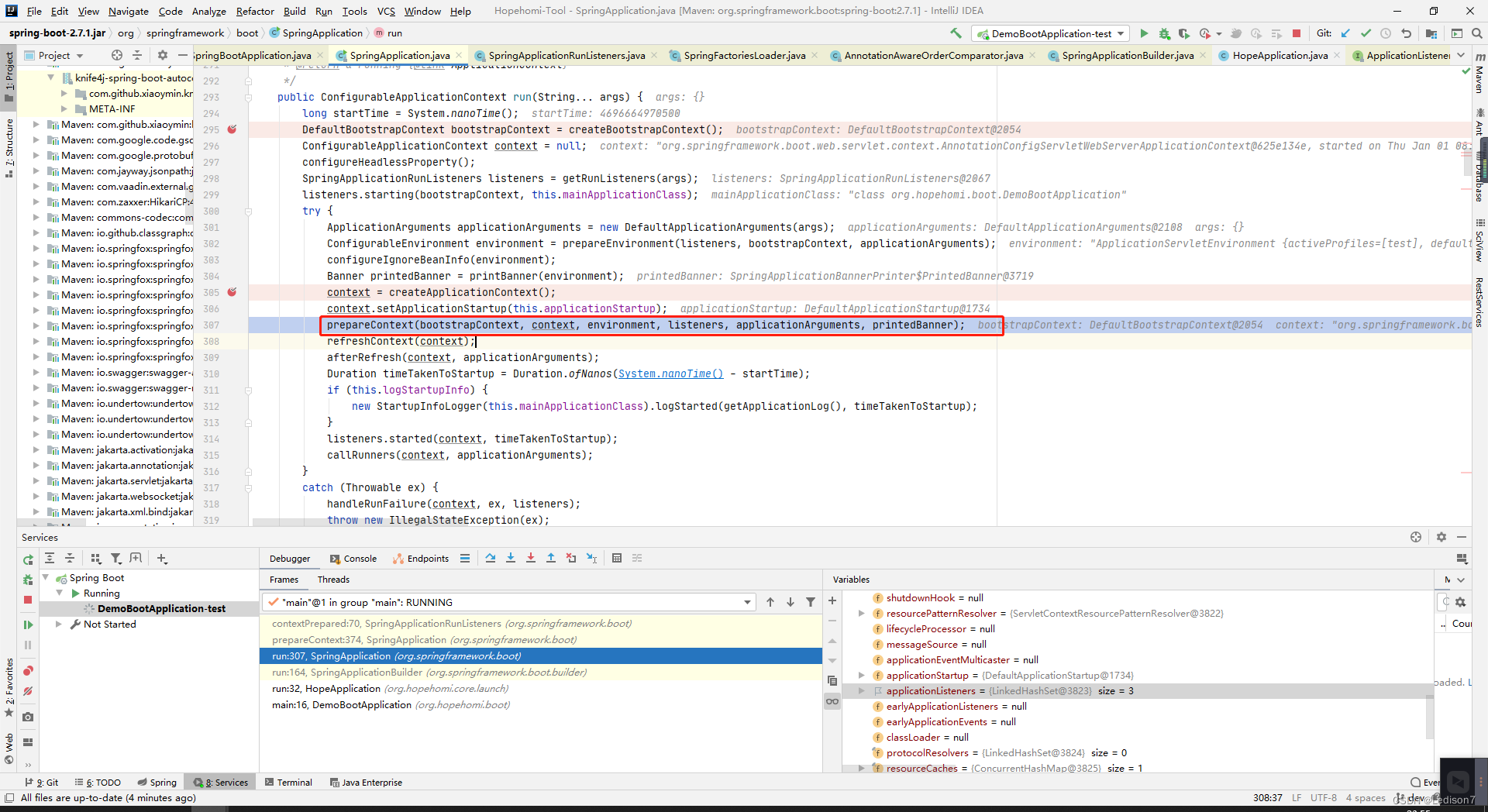Toggle breakpoint on line 305

232,292
